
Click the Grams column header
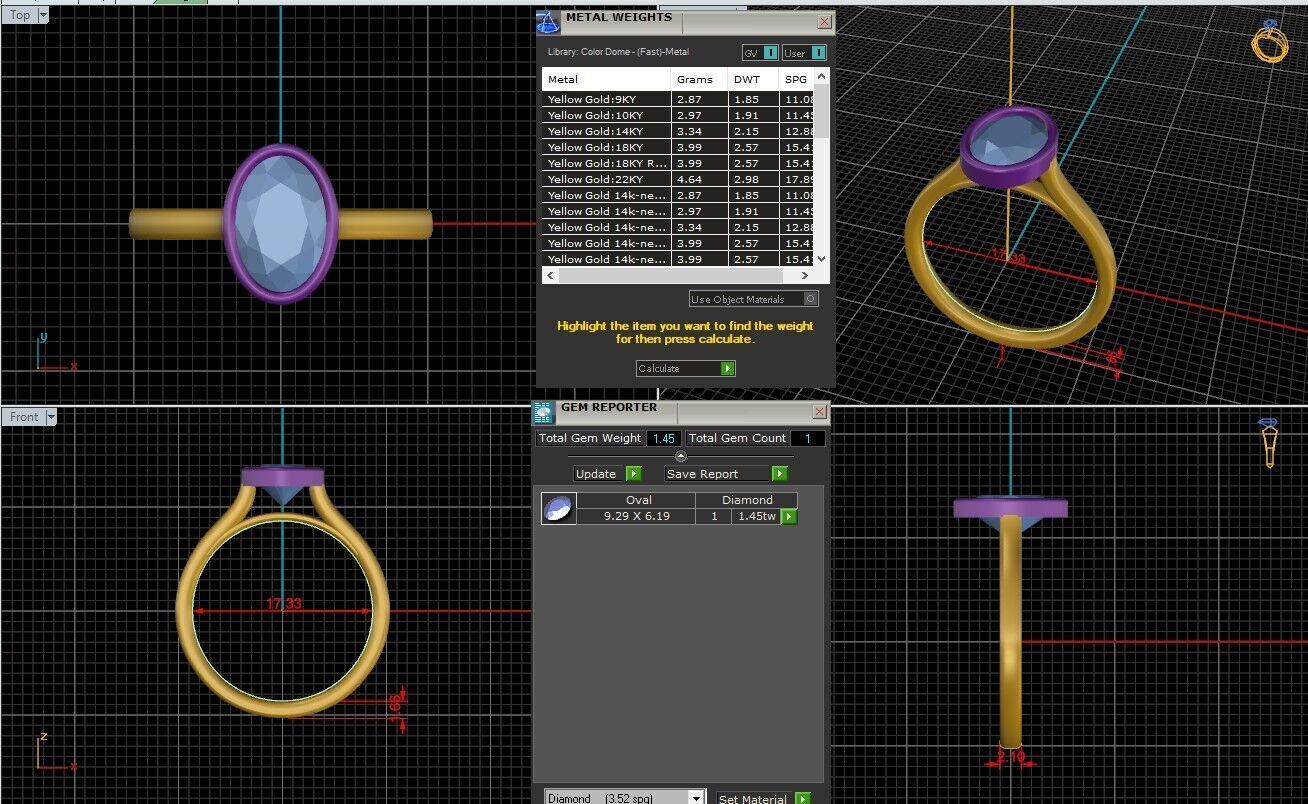(699, 79)
